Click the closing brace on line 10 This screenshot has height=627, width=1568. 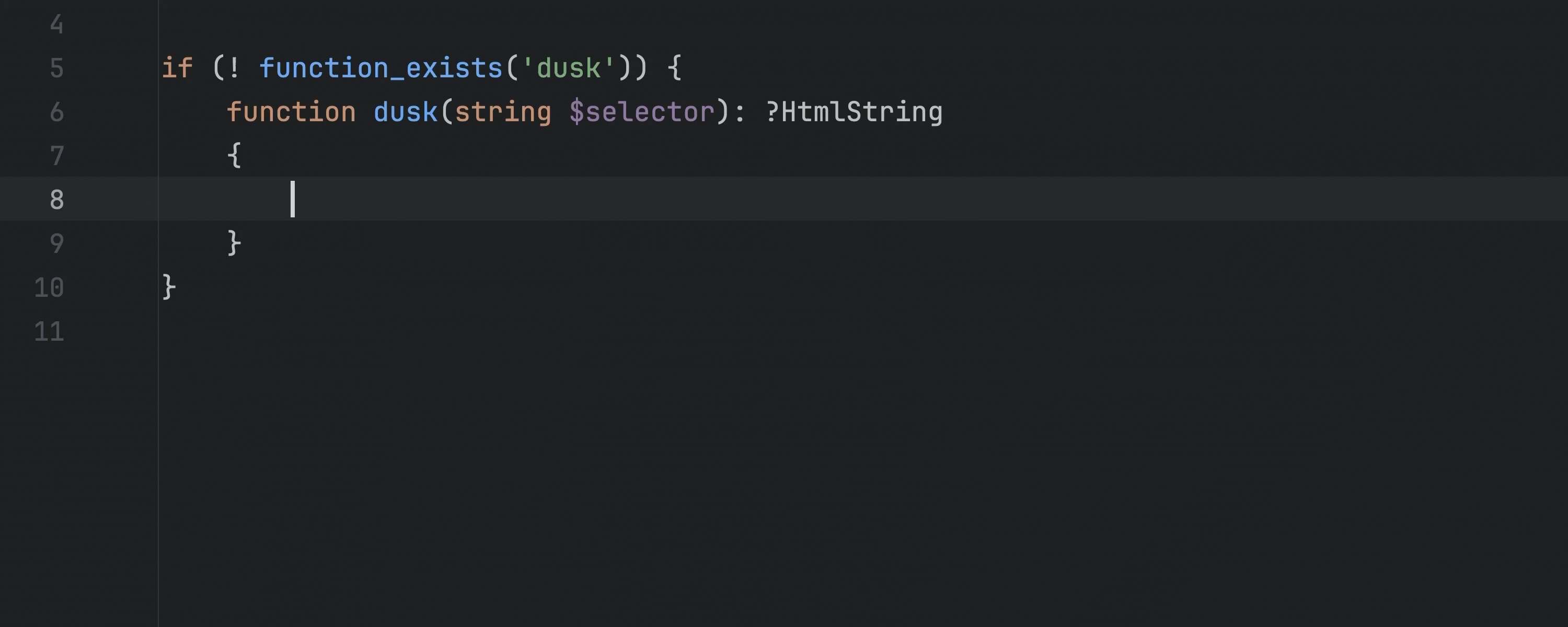pyautogui.click(x=169, y=287)
